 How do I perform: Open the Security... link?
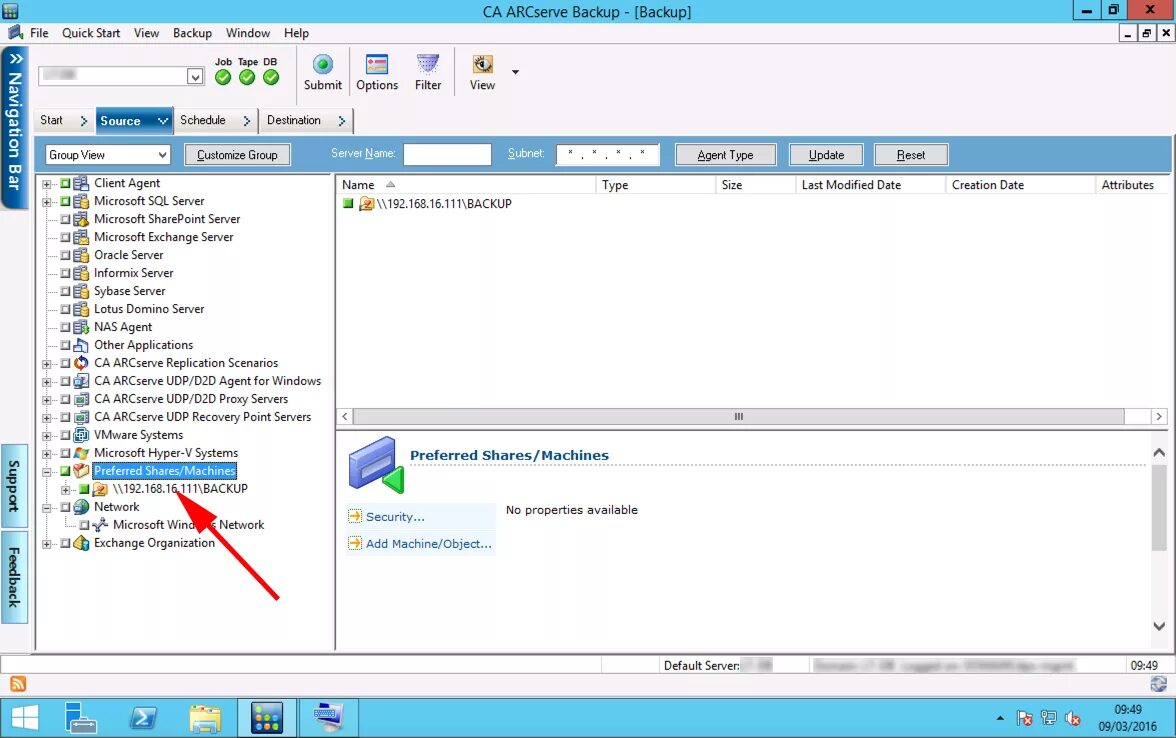pyautogui.click(x=394, y=517)
